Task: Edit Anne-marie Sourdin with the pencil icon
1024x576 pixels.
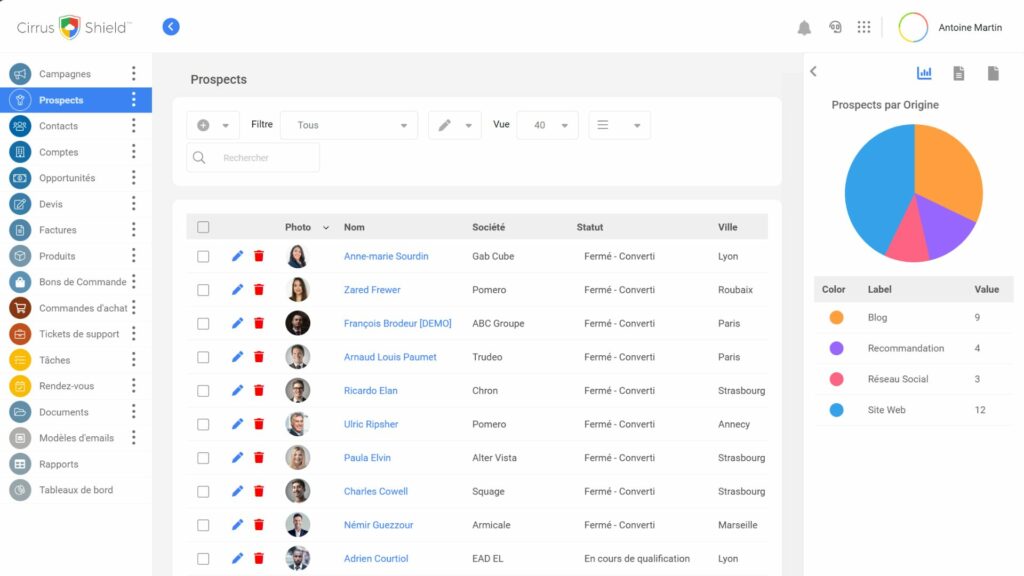Action: pyautogui.click(x=237, y=256)
